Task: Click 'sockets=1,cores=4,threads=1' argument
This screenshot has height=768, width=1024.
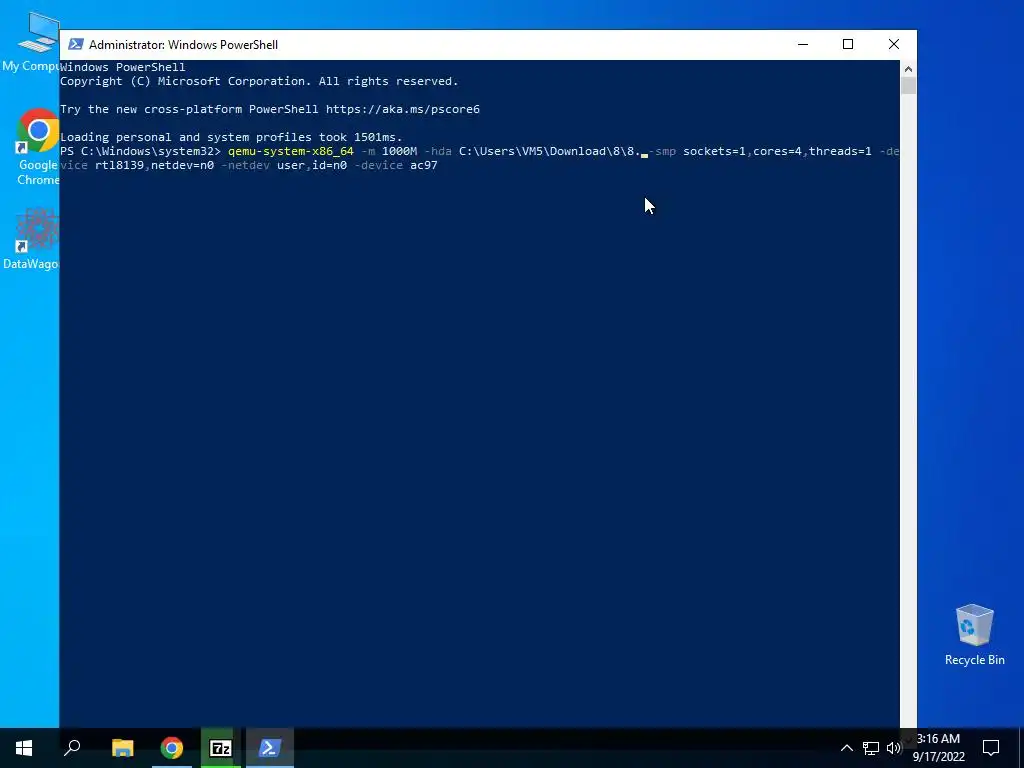Action: tap(777, 152)
